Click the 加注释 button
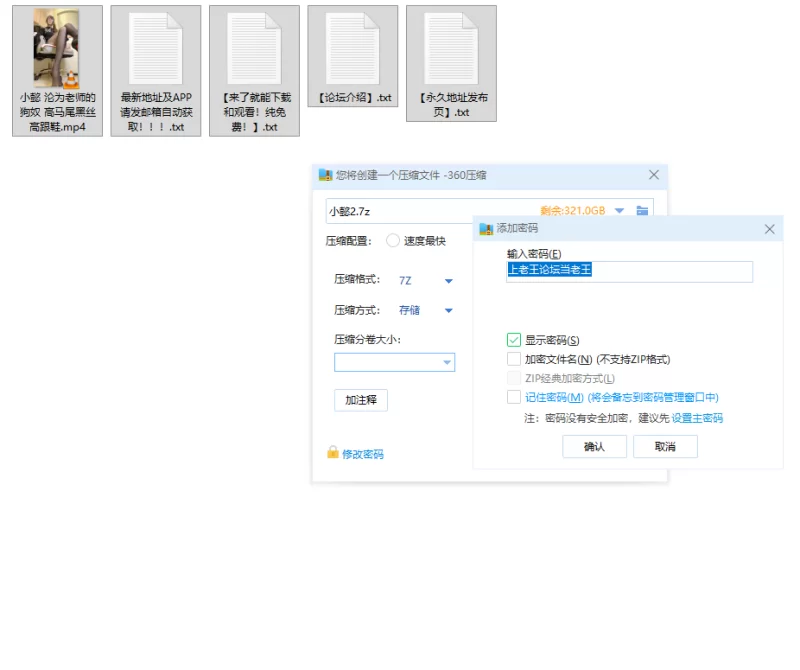800x670 pixels. 361,400
